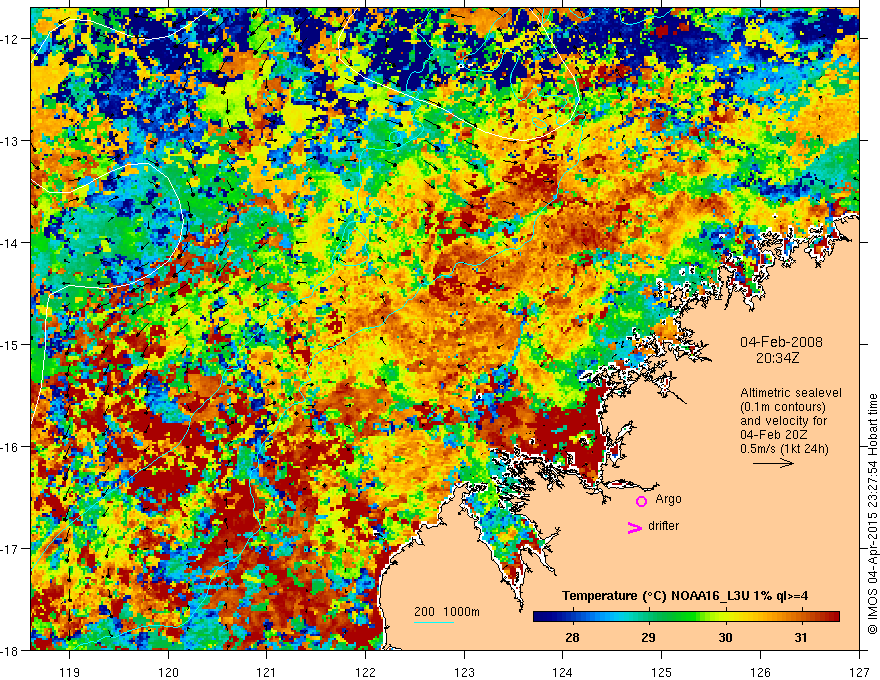Click the 'and velocity for' legend line
Screen dimensions: 880x680
point(783,421)
